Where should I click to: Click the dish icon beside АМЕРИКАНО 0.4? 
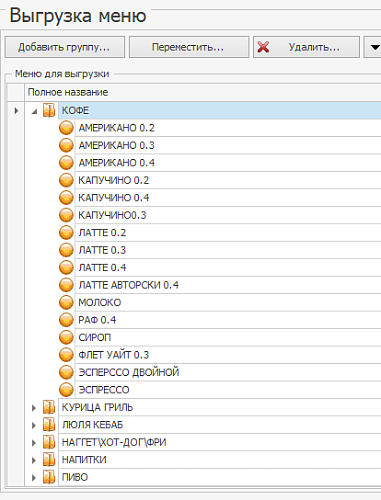(x=66, y=163)
